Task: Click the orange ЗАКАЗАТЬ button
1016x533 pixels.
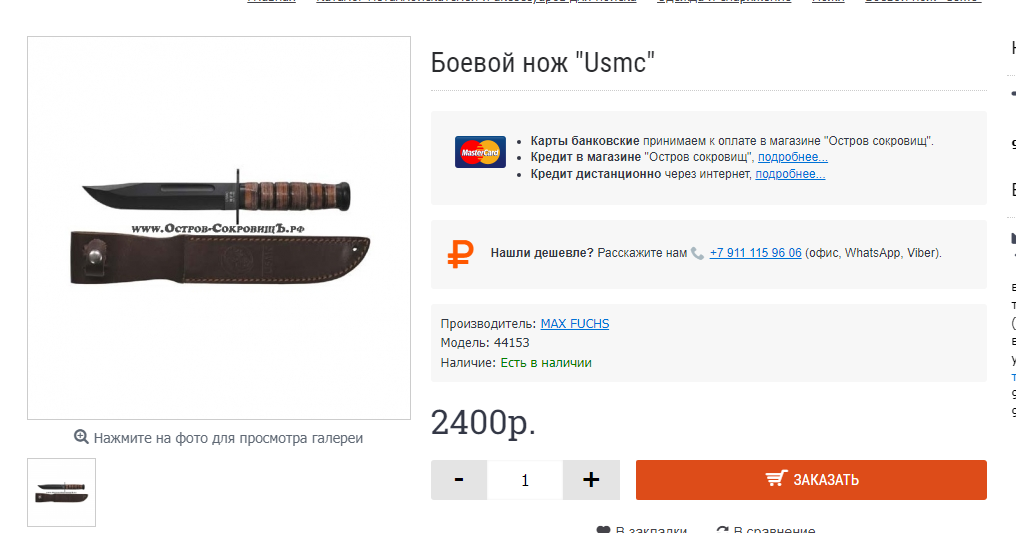Action: pyautogui.click(x=811, y=480)
